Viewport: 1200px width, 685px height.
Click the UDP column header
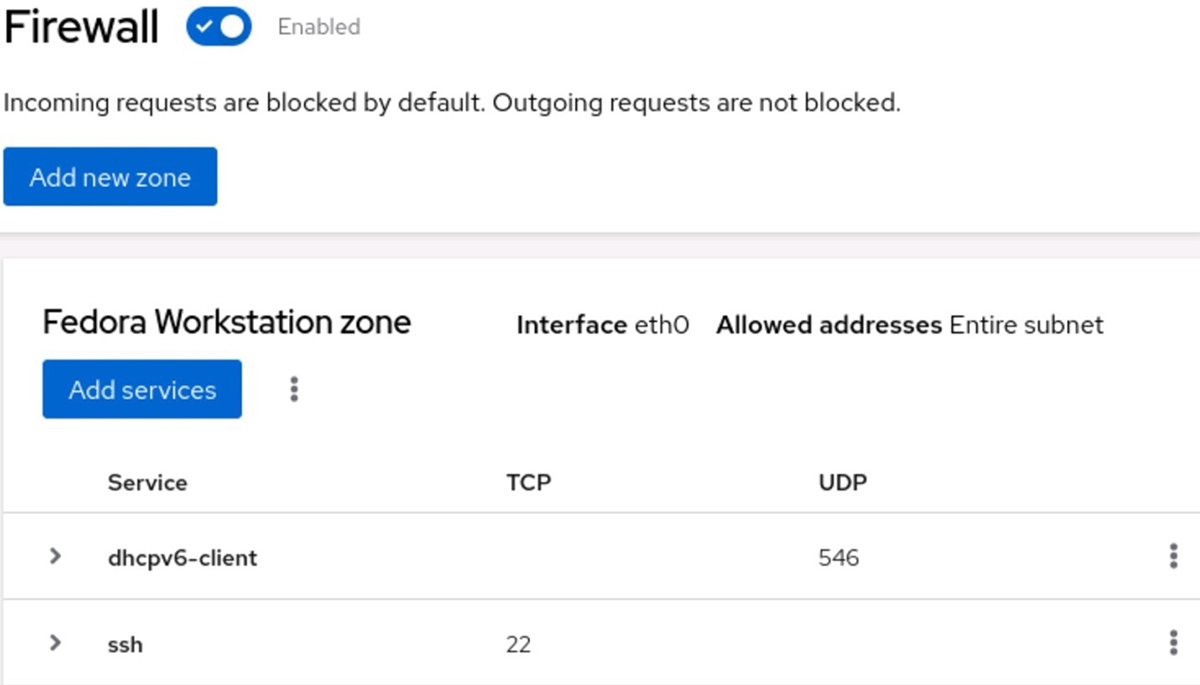pyautogui.click(x=842, y=483)
